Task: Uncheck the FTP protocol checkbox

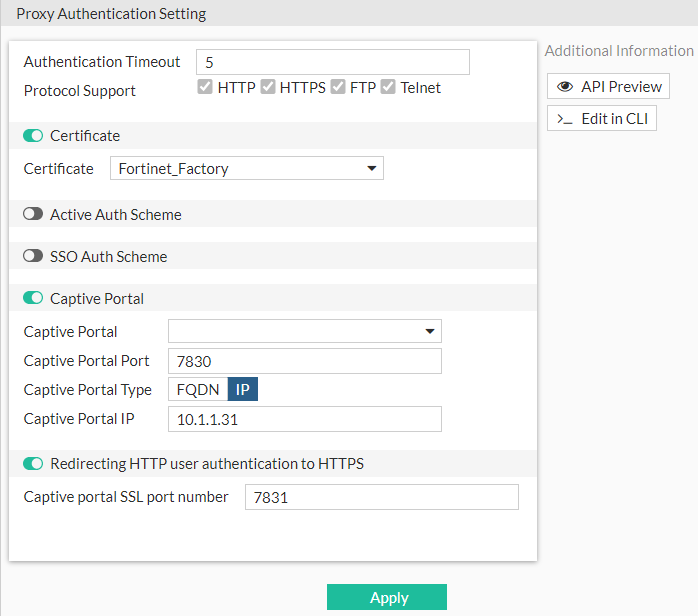Action: tap(338, 87)
